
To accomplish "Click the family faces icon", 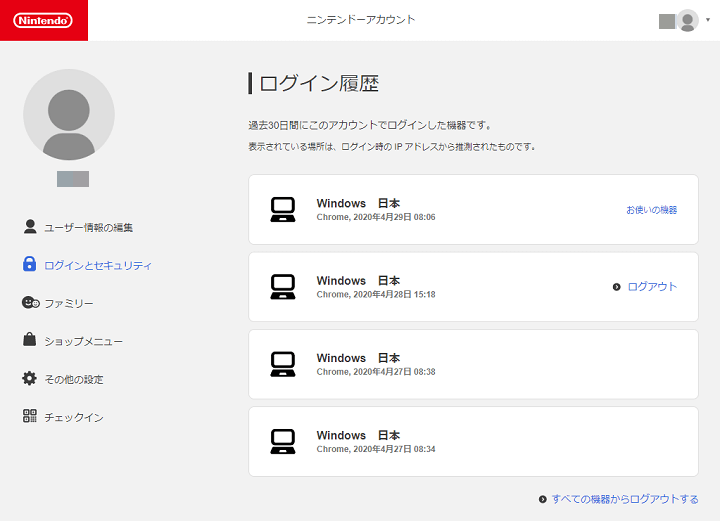I will pos(30,303).
